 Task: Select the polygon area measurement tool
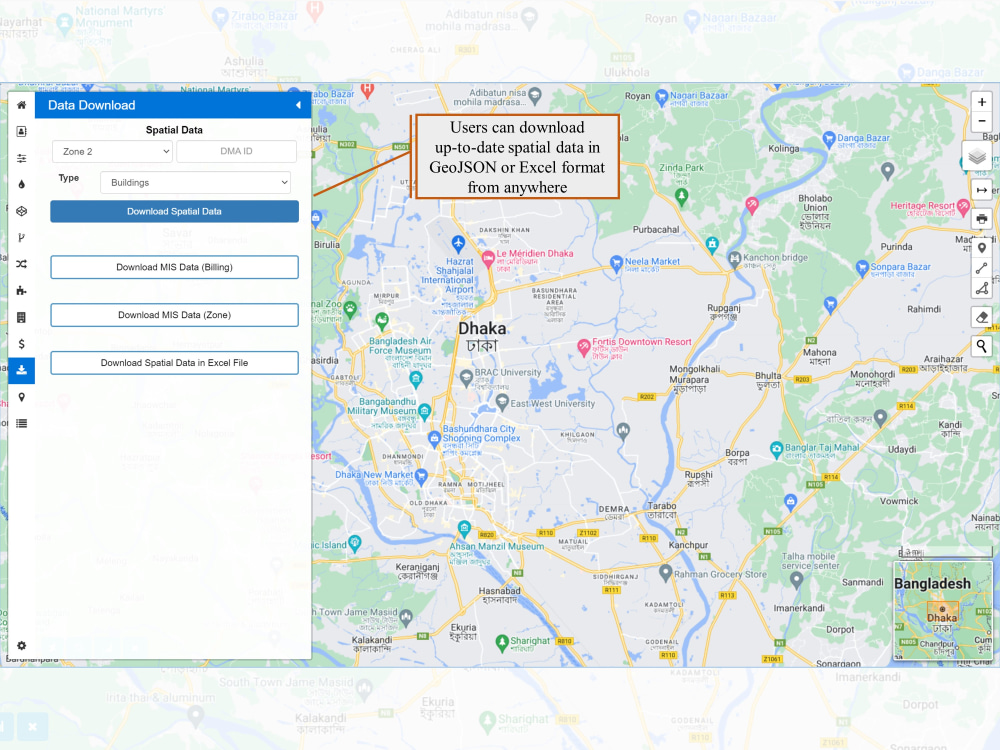click(981, 288)
